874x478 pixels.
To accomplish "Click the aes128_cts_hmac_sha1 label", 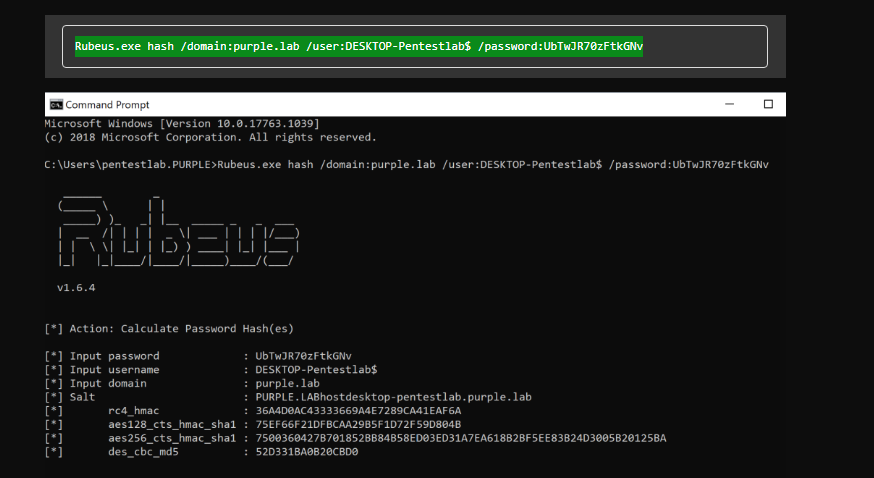I will [x=172, y=425].
